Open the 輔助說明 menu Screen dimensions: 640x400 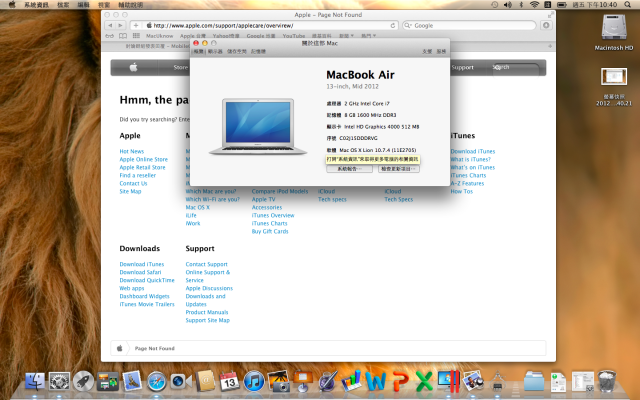(131, 5)
